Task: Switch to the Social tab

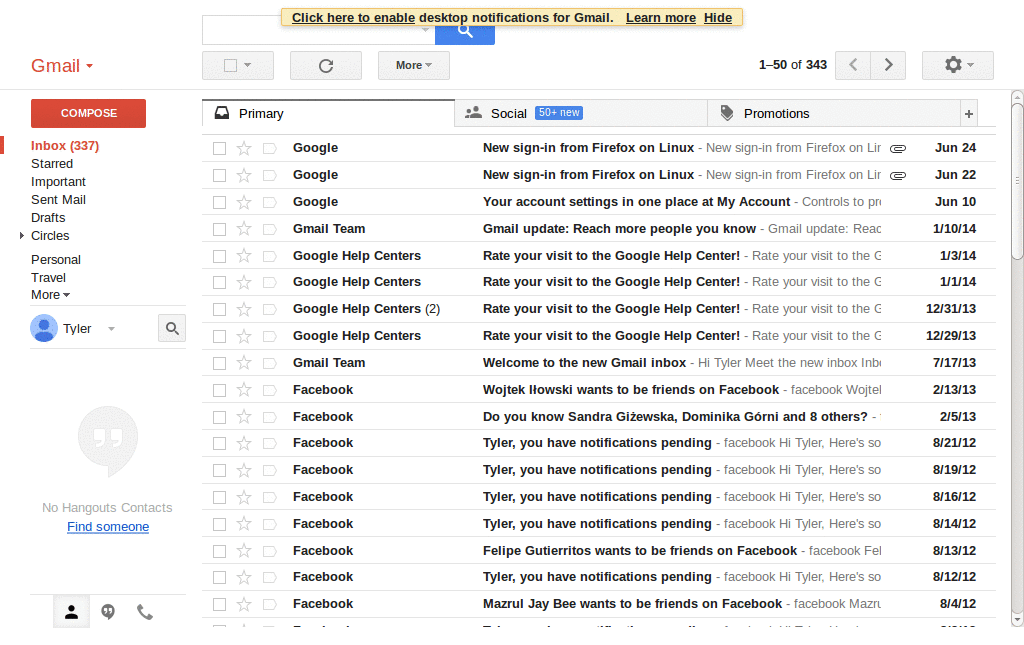Action: click(581, 114)
